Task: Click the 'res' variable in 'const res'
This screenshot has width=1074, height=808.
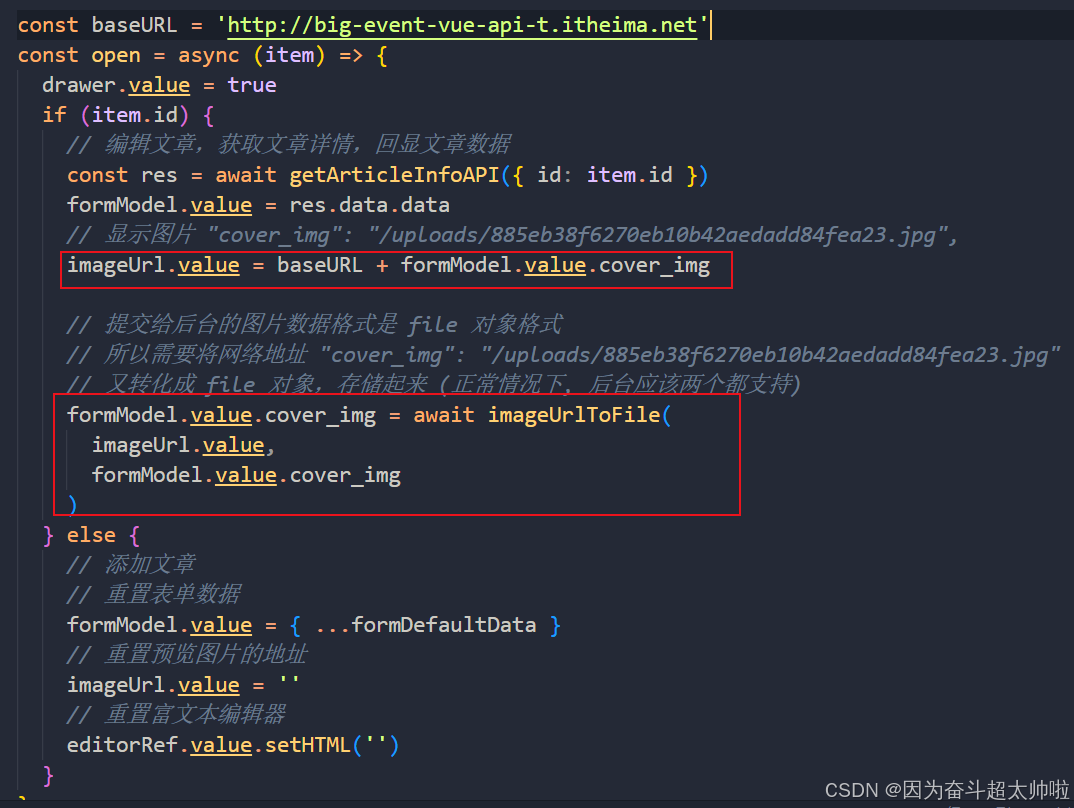Action: tap(159, 175)
